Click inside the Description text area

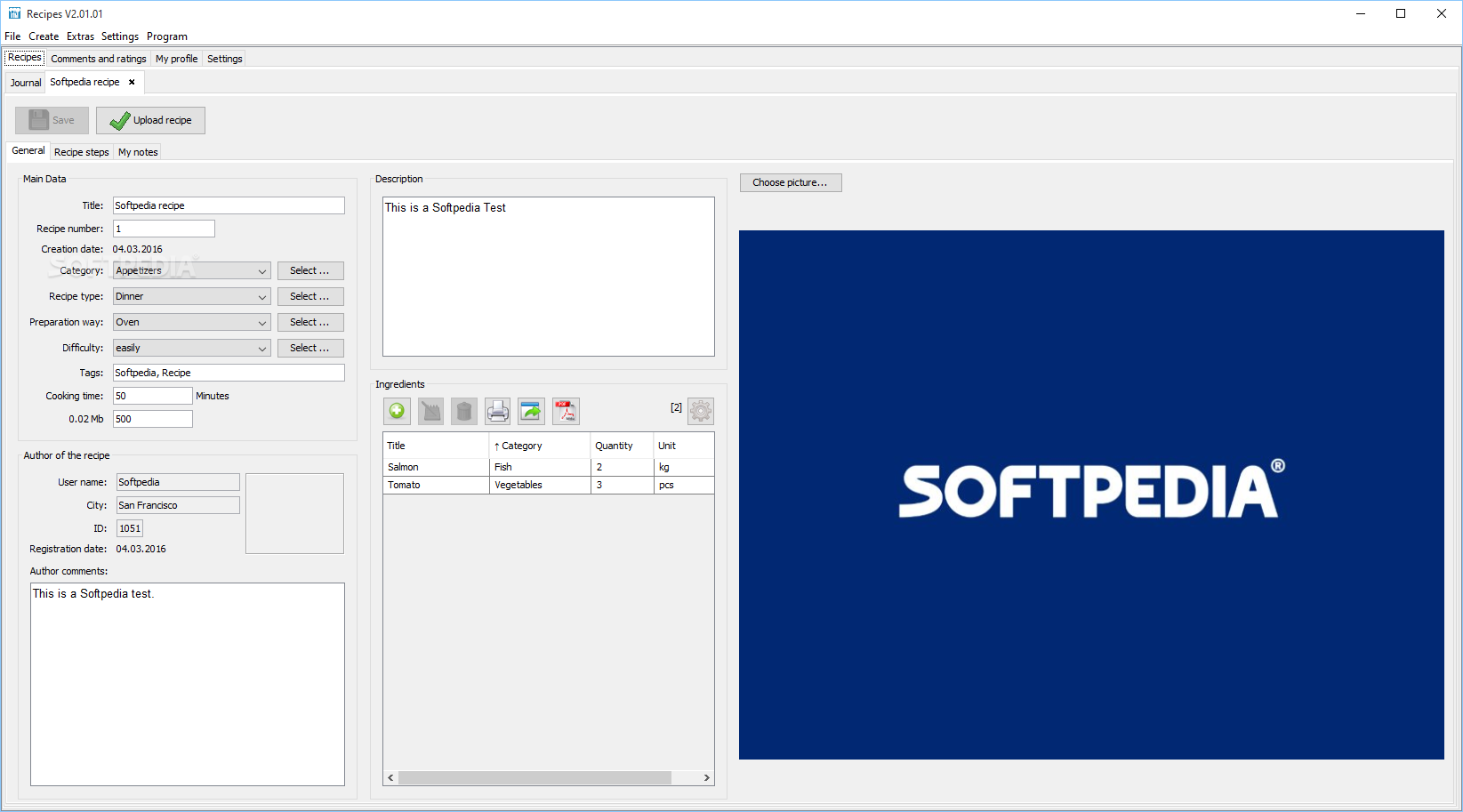[x=549, y=277]
